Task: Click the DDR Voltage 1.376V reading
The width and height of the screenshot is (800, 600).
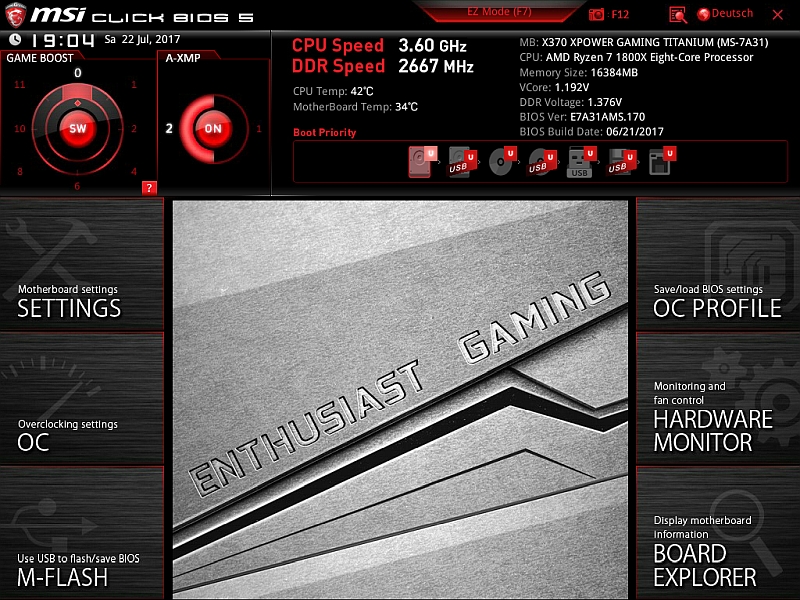Action: click(x=570, y=102)
